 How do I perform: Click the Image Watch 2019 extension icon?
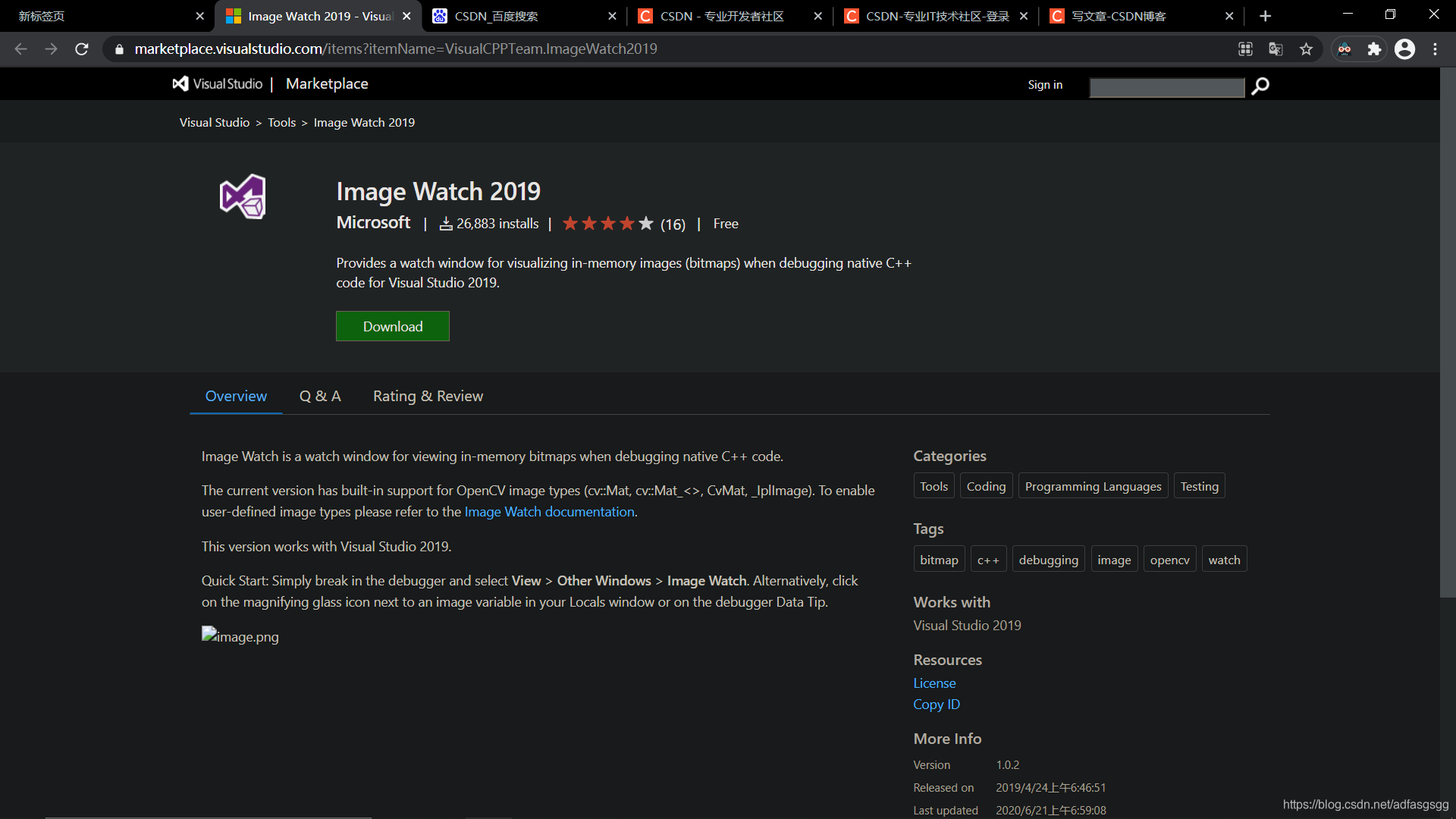click(243, 197)
